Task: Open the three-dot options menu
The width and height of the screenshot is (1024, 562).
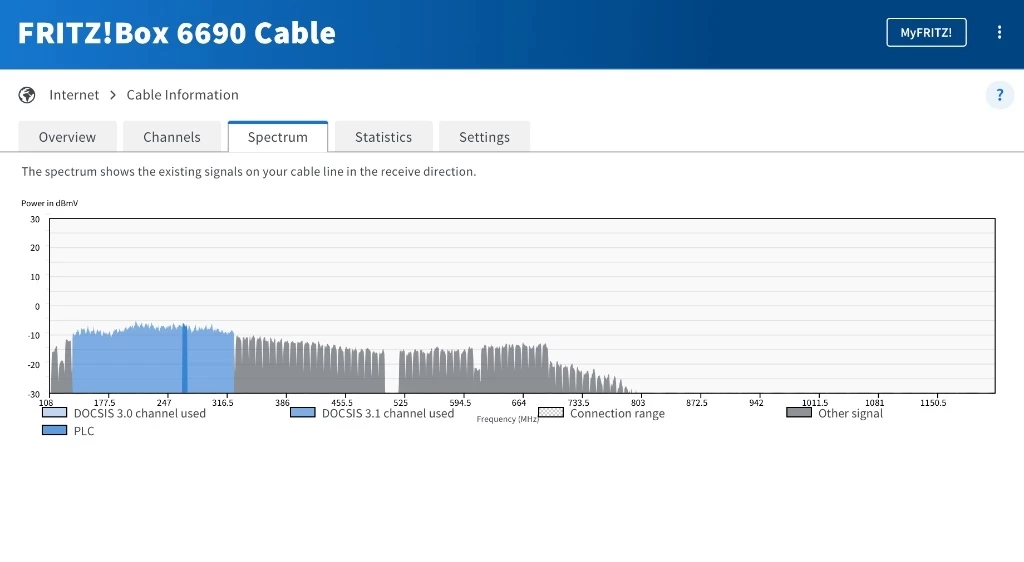Action: [x=999, y=32]
